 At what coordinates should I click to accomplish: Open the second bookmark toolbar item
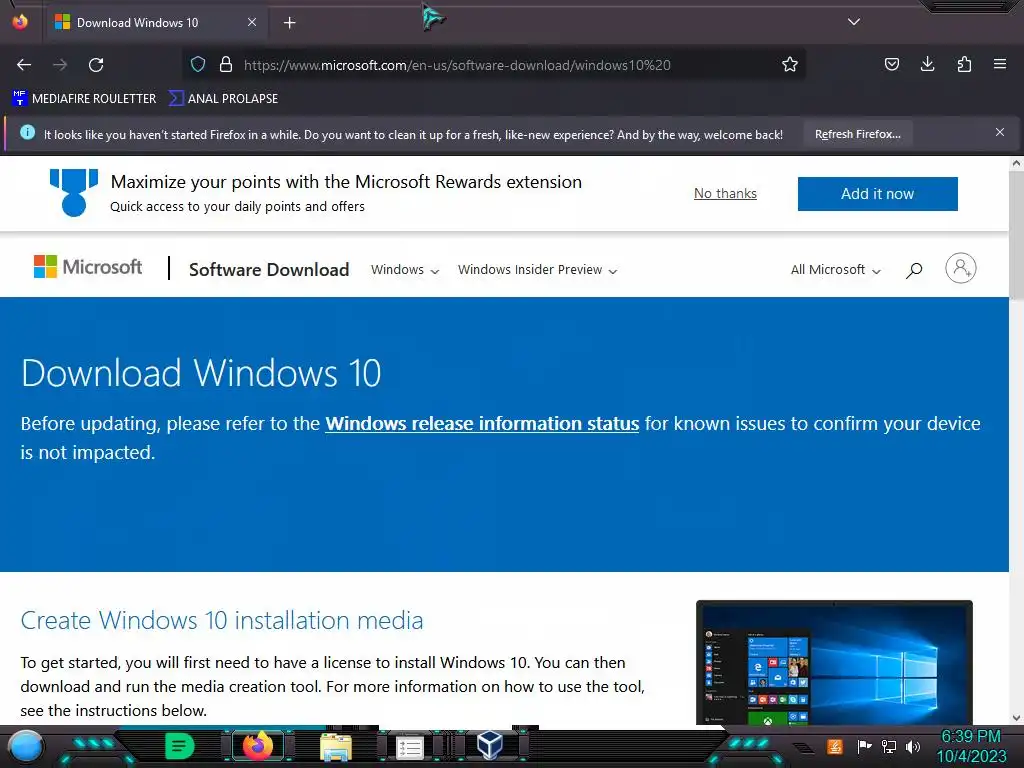click(223, 99)
